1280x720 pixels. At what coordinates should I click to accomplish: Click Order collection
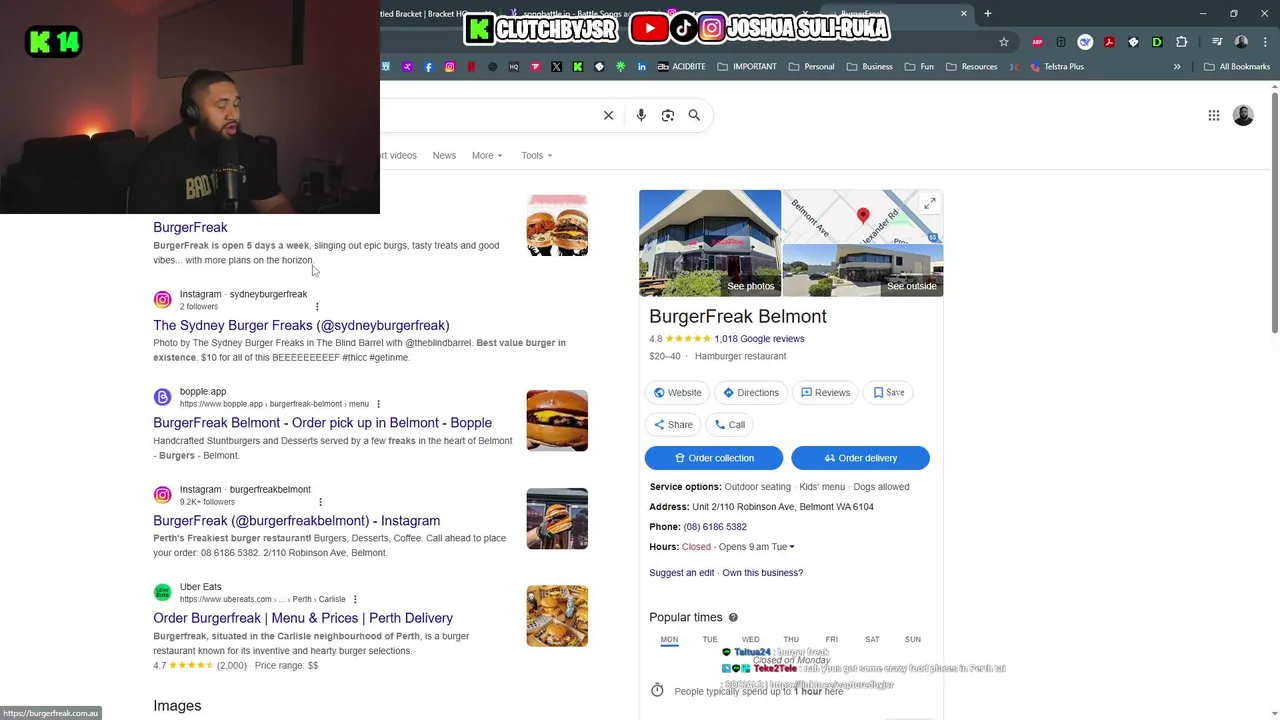(x=714, y=458)
